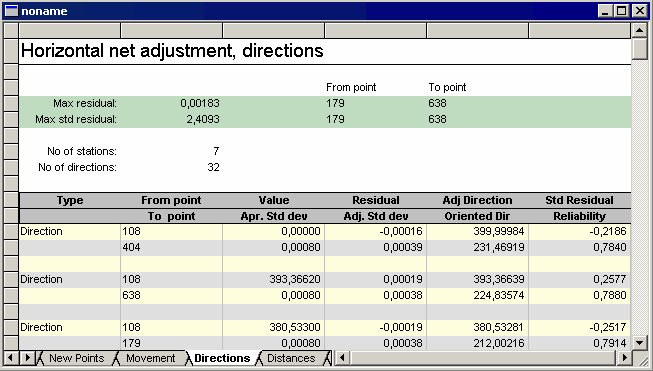The image size is (653, 371).
Task: Click the From point label above 179
Action: [351, 87]
